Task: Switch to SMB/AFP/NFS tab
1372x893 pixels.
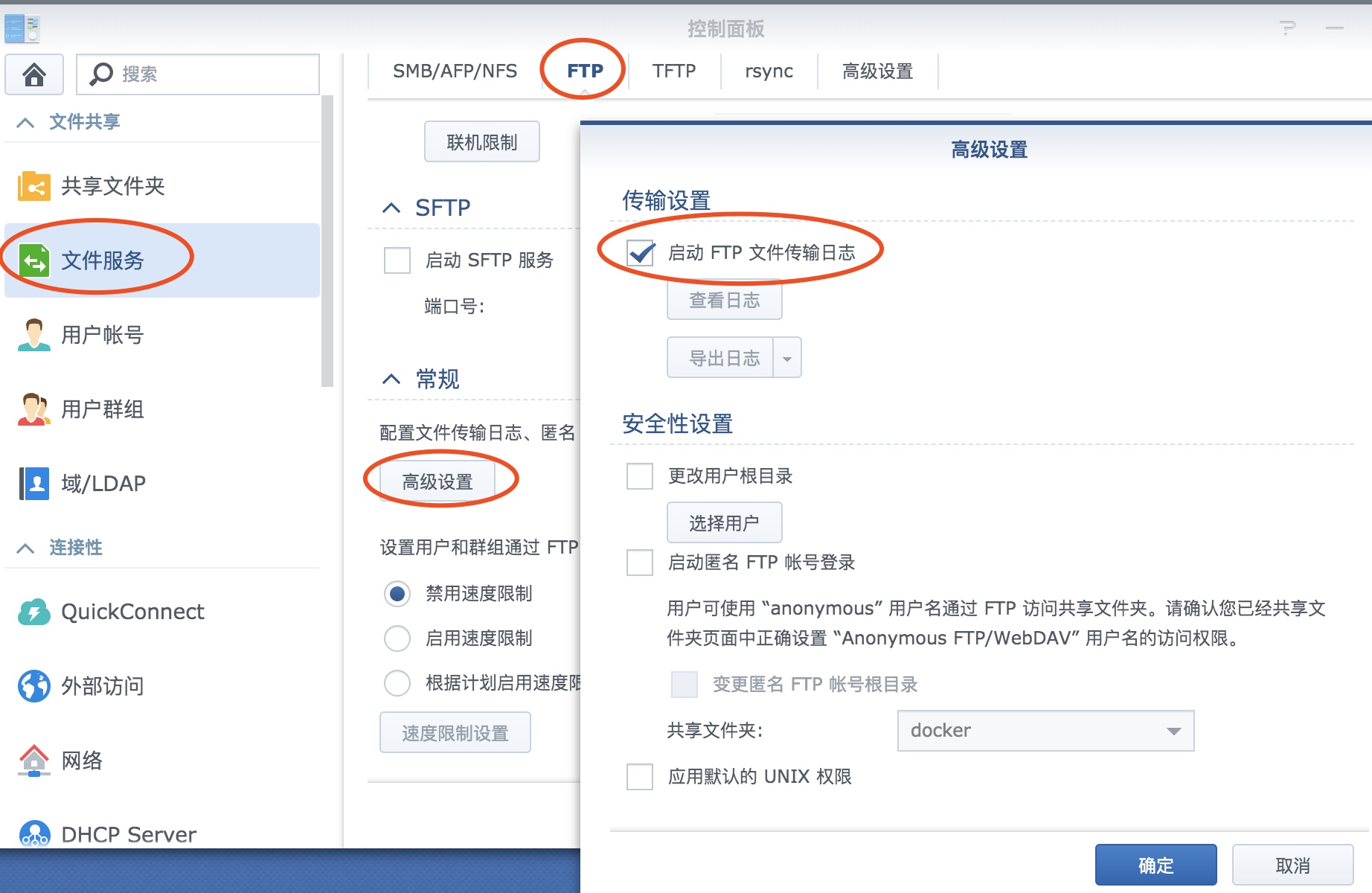Action: point(455,71)
